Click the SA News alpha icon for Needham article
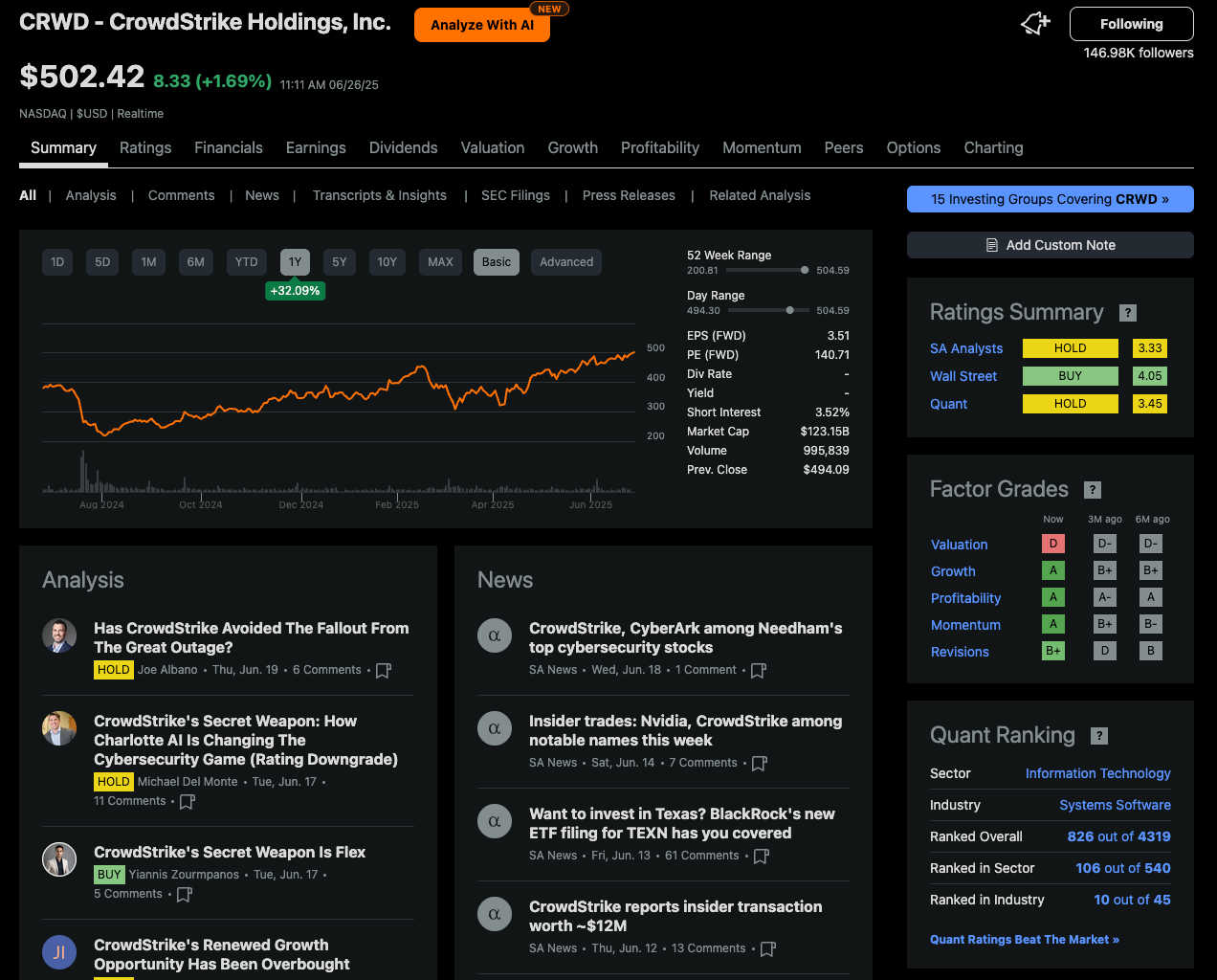Image resolution: width=1217 pixels, height=980 pixels. tap(495, 636)
